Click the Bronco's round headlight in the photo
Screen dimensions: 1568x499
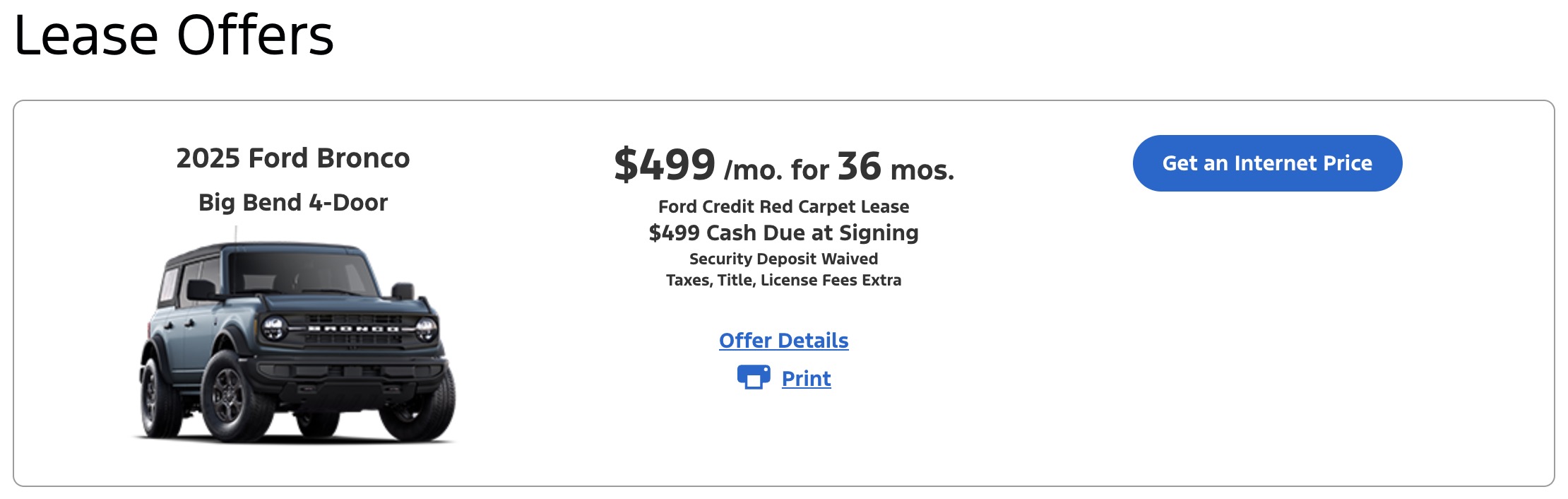[x=273, y=327]
